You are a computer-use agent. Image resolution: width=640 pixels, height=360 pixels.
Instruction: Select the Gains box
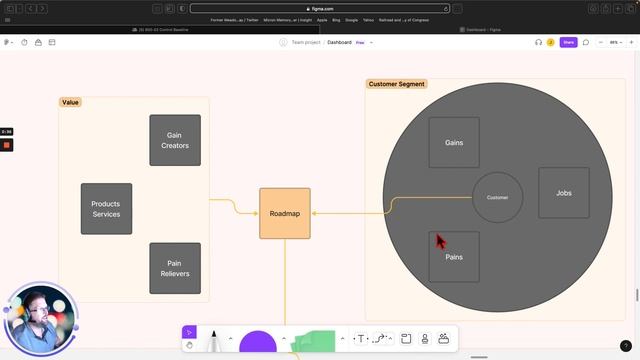[x=454, y=142]
